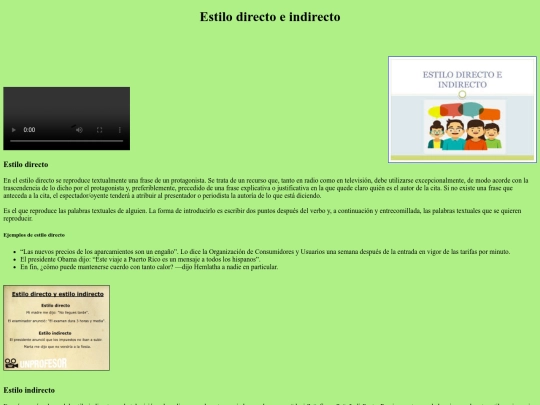
Task: Click the Ejemplos de estilo directo subheading
Action: click(x=34, y=235)
